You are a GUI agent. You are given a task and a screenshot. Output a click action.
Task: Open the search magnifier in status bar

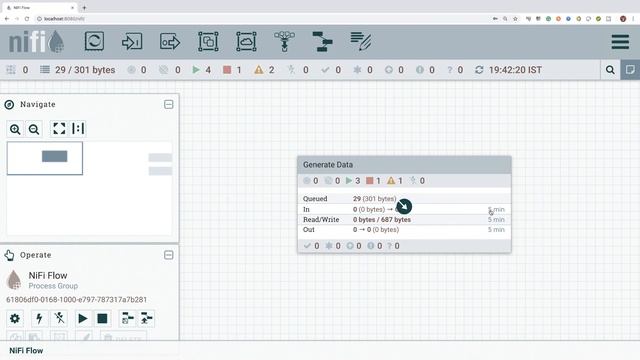(610, 70)
